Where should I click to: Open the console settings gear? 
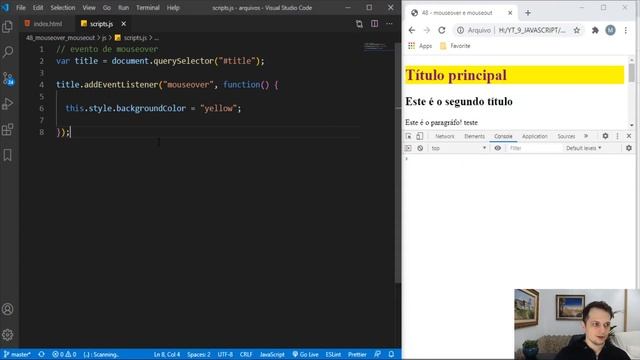[x=629, y=148]
